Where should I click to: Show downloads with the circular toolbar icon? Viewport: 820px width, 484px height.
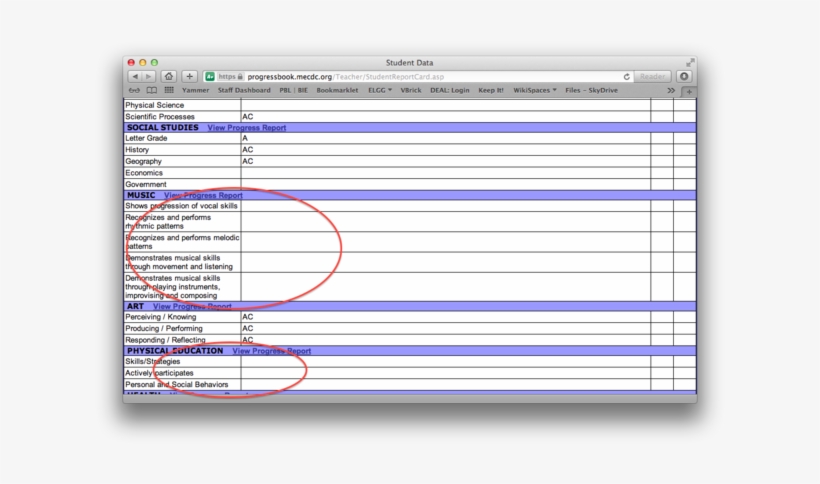[x=684, y=76]
